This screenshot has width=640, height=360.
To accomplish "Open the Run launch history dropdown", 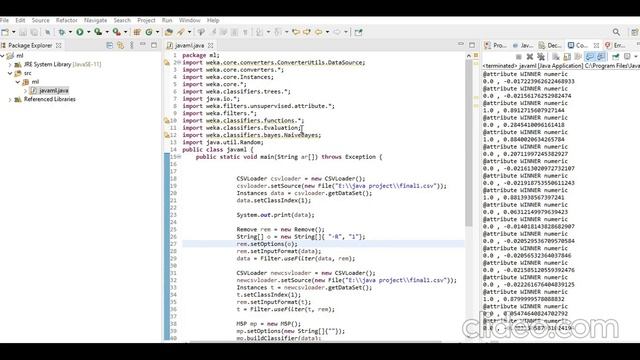I will tap(88, 32).
